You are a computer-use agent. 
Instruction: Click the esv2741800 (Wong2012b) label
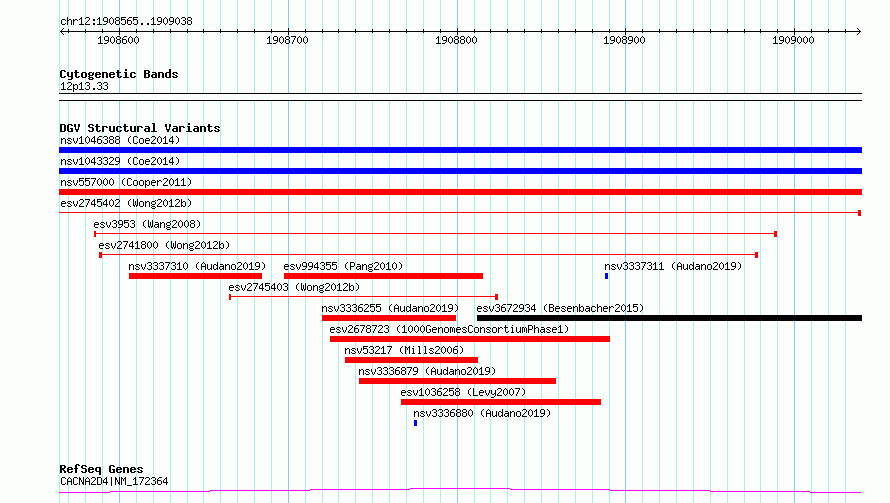[164, 245]
